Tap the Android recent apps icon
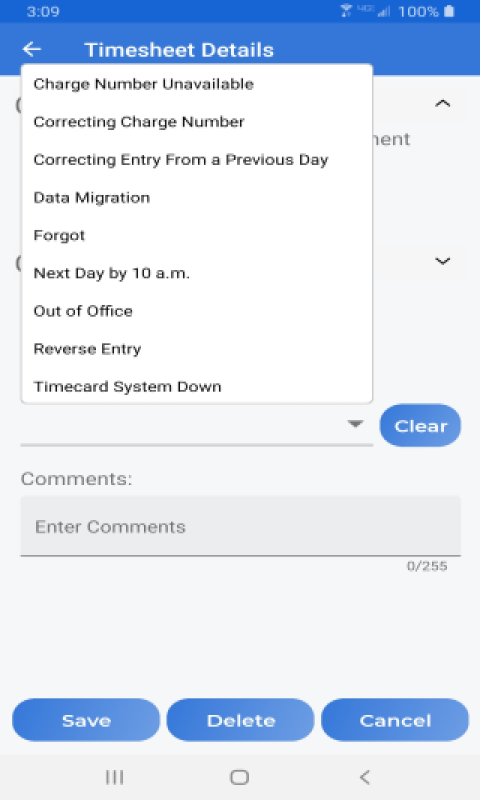 [114, 777]
